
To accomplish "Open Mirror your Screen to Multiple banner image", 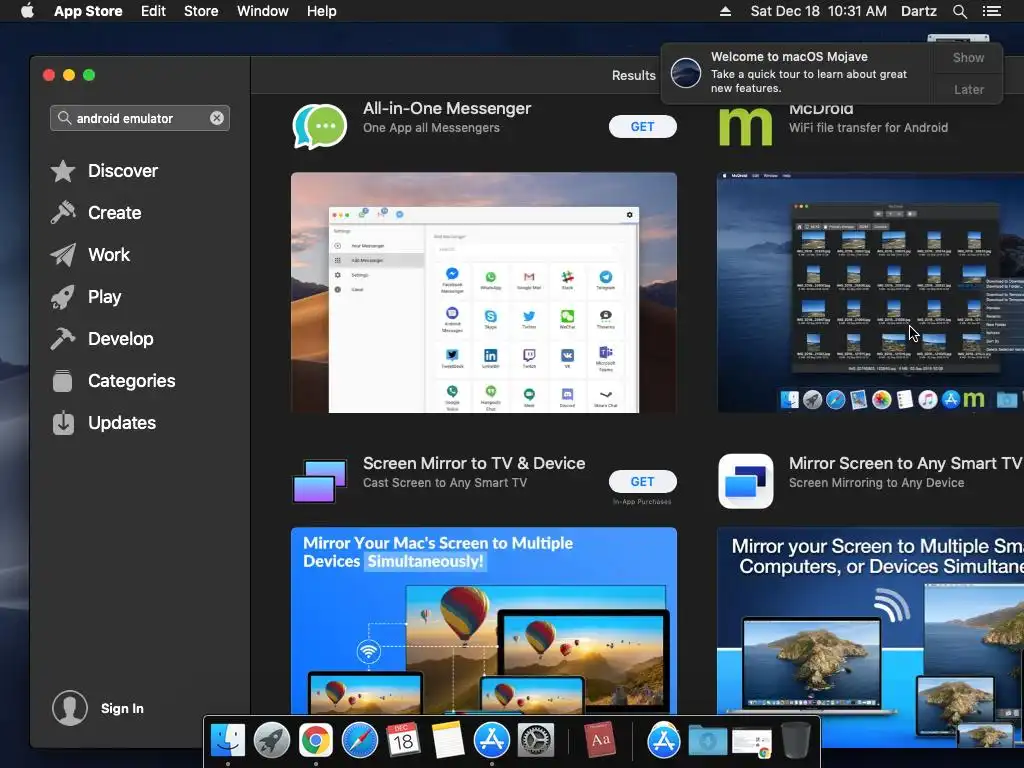I will pos(871,637).
